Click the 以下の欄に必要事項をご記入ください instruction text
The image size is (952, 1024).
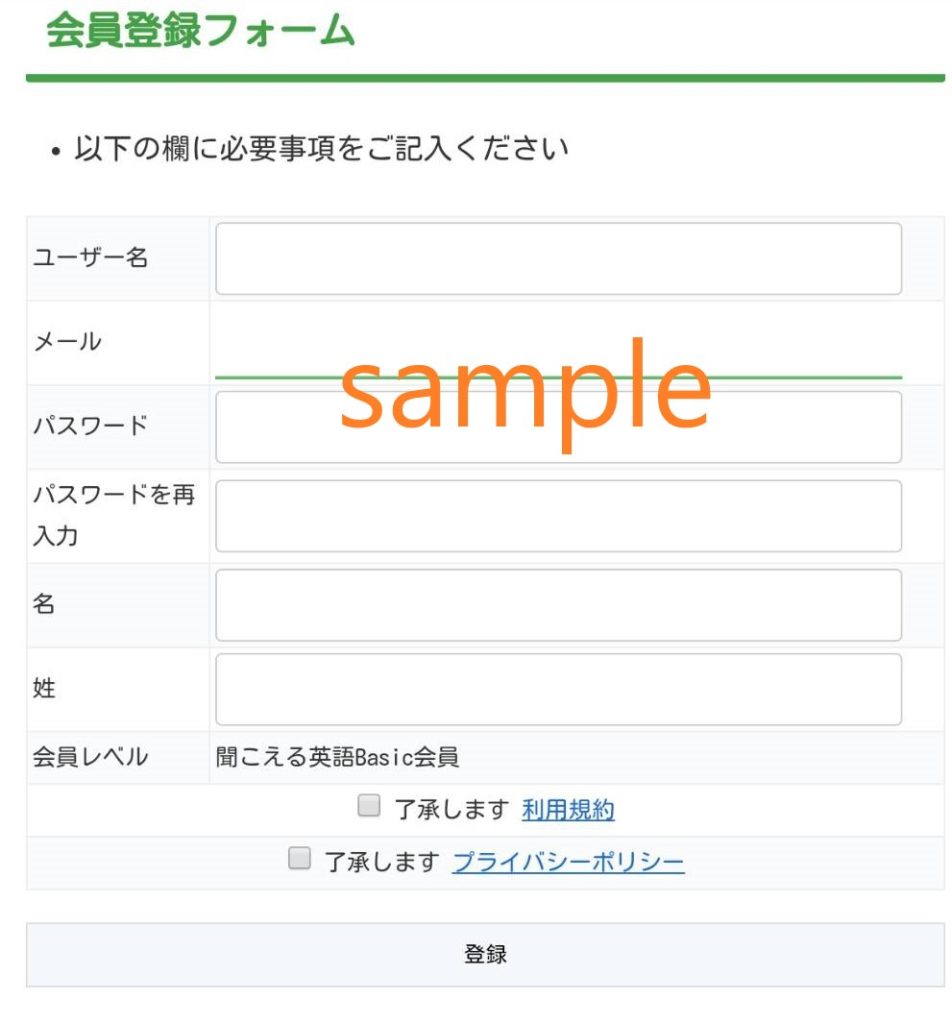tap(321, 150)
